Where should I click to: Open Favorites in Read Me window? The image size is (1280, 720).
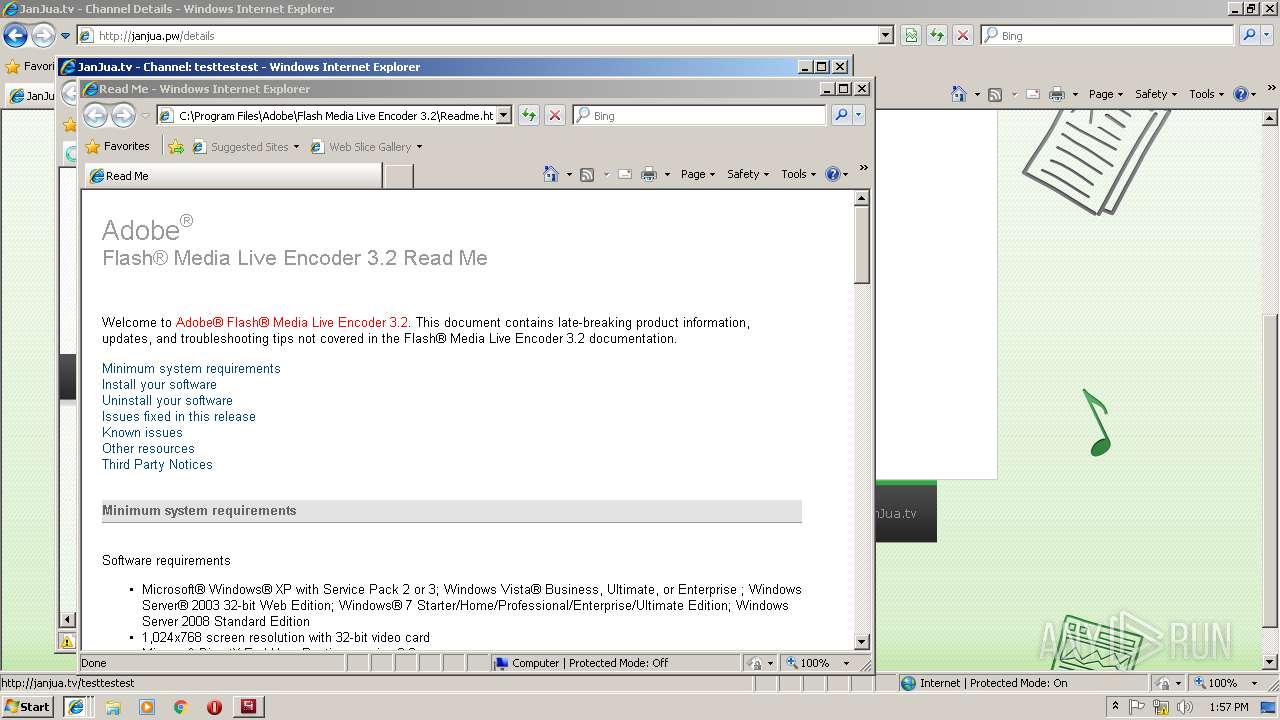coord(118,146)
